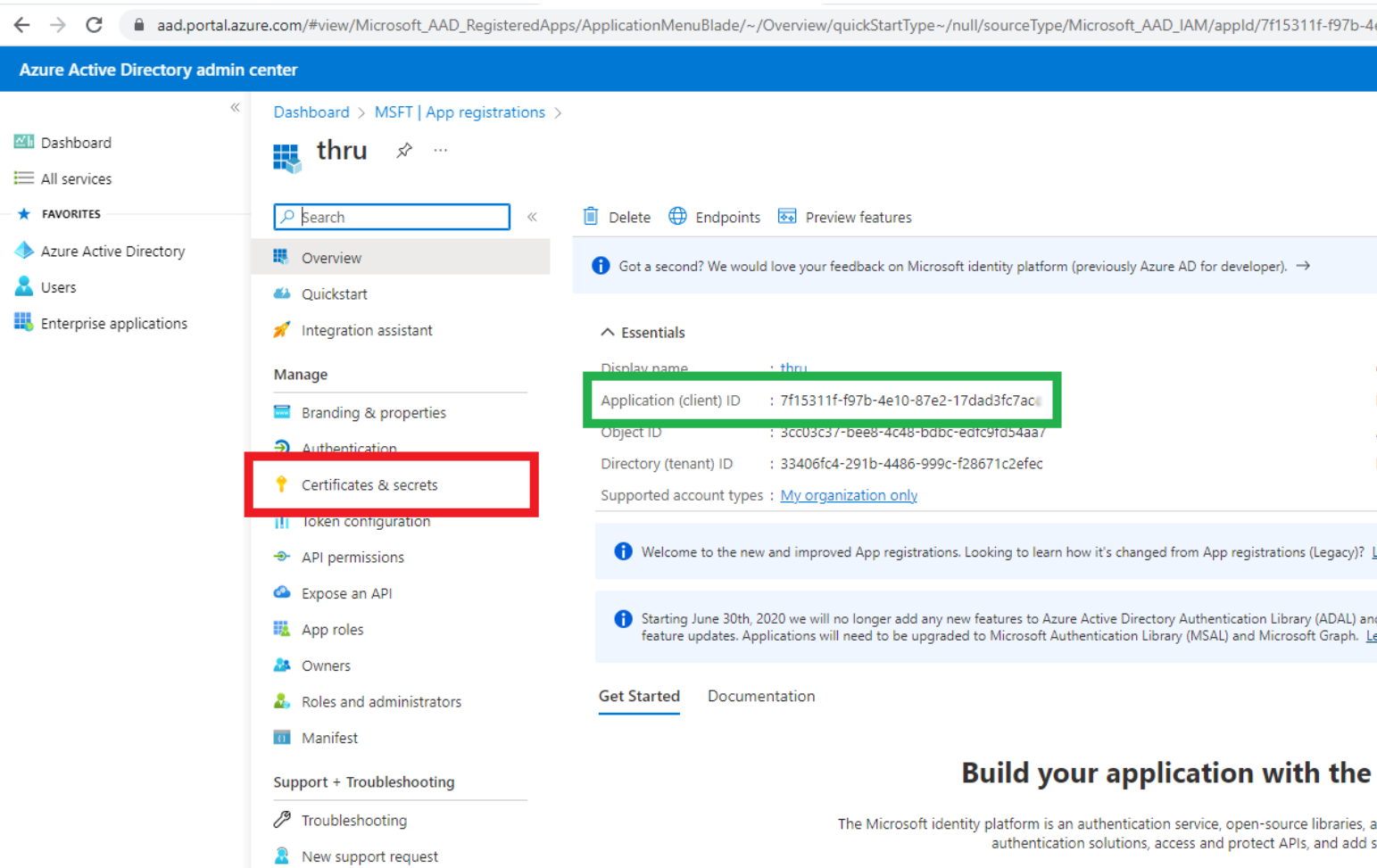Screen dimensions: 1377x868
Task: Open the ellipsis more options menu
Action: coord(441,150)
